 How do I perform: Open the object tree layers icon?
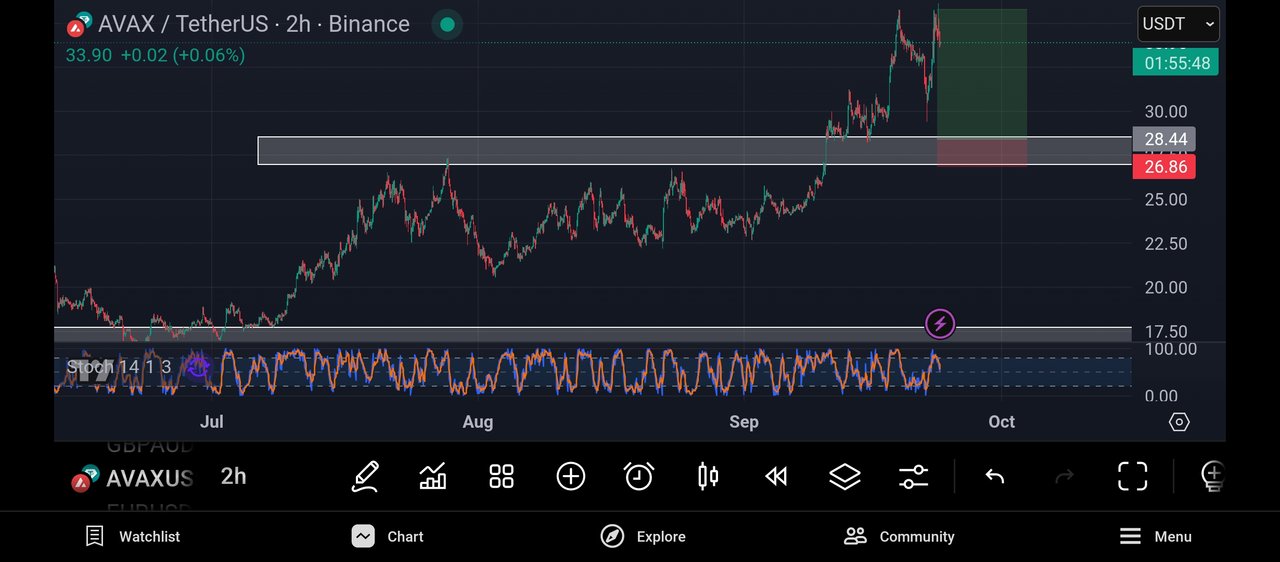point(845,477)
